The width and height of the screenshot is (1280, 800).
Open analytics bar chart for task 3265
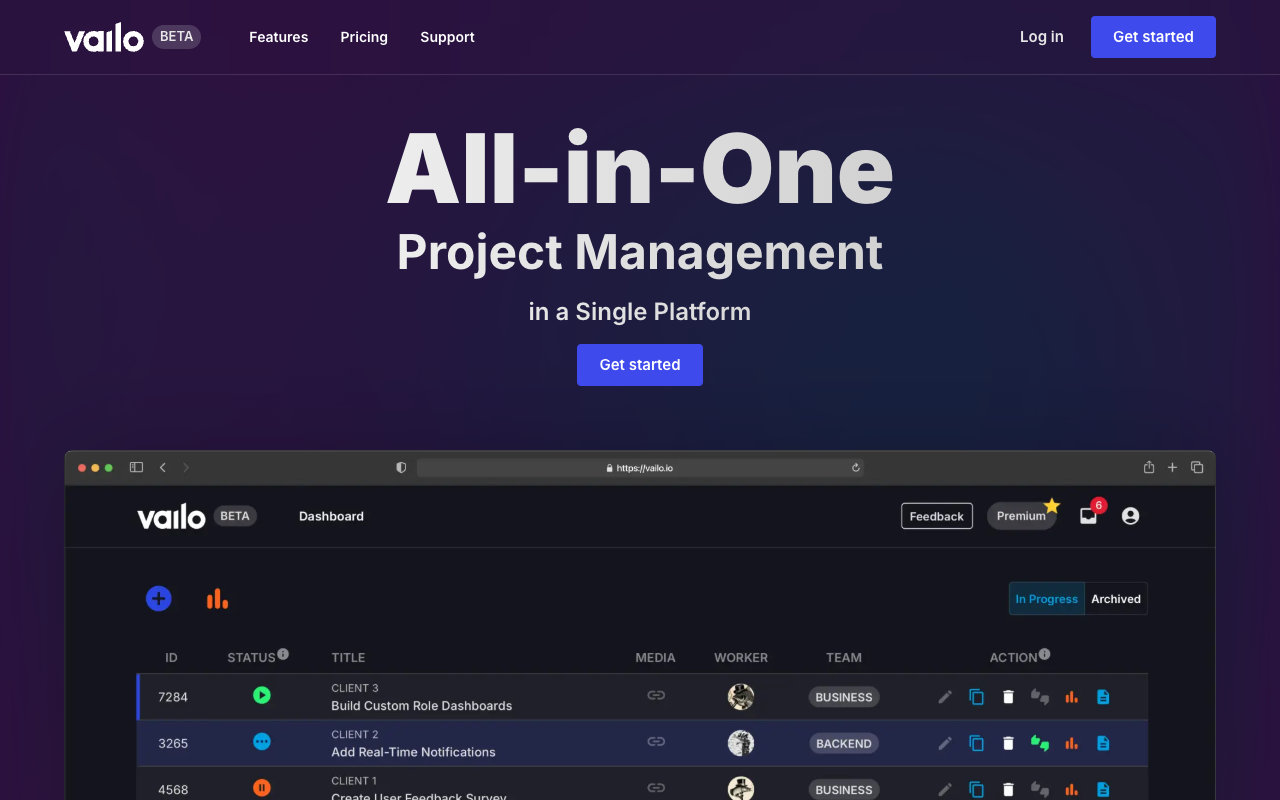1071,743
